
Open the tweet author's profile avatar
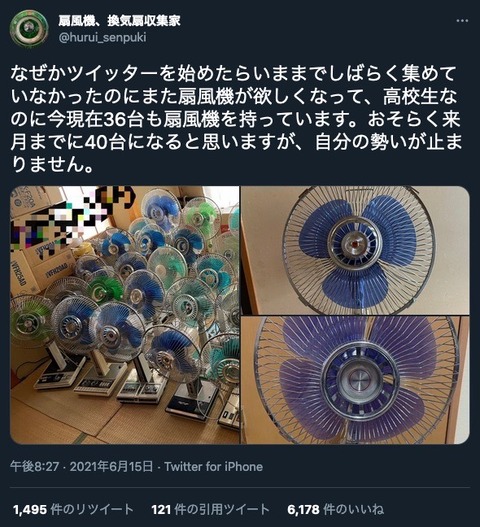click(x=29, y=29)
